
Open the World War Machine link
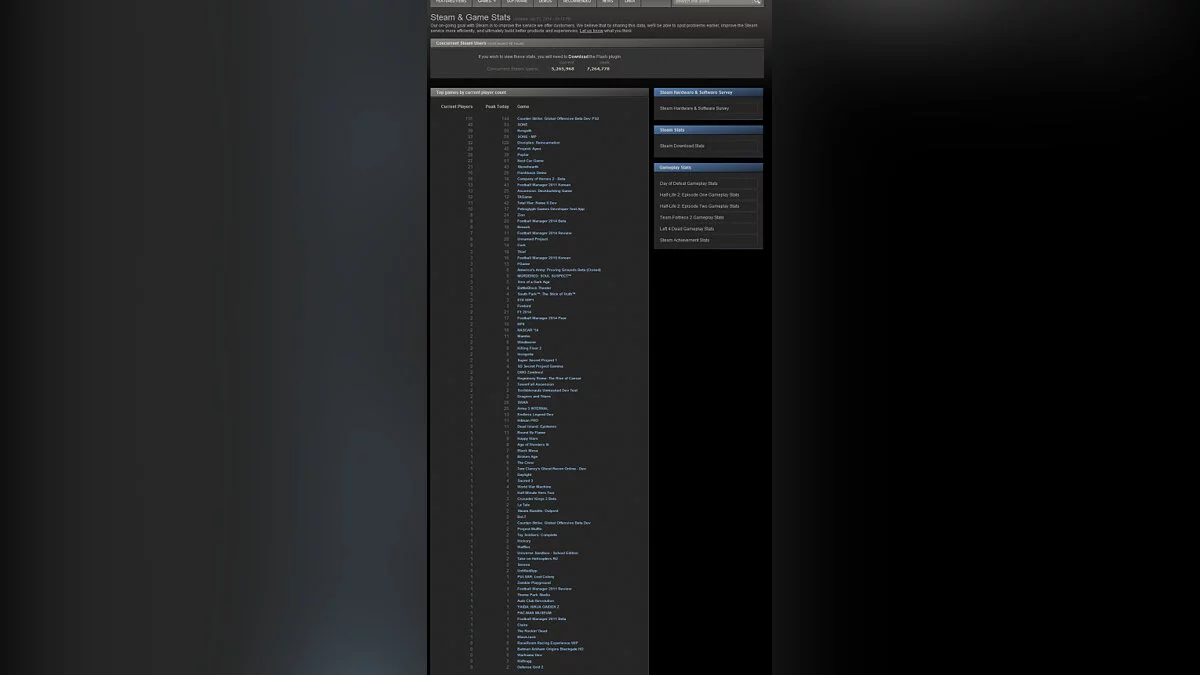pyautogui.click(x=534, y=486)
